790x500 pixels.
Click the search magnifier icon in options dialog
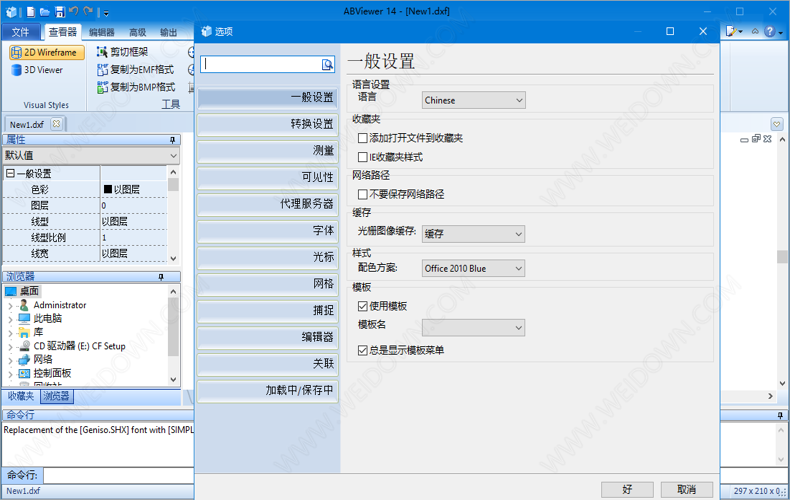[x=327, y=64]
